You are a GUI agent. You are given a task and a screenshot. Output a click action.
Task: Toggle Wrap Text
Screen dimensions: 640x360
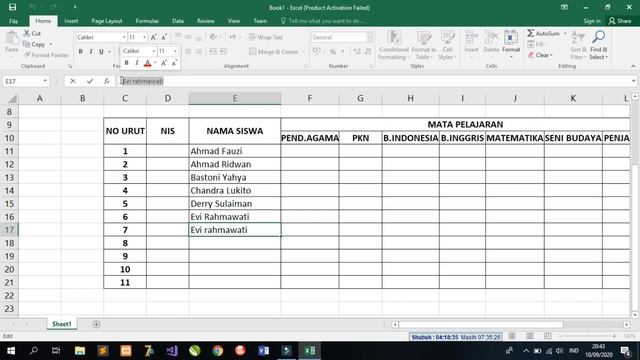(266, 37)
